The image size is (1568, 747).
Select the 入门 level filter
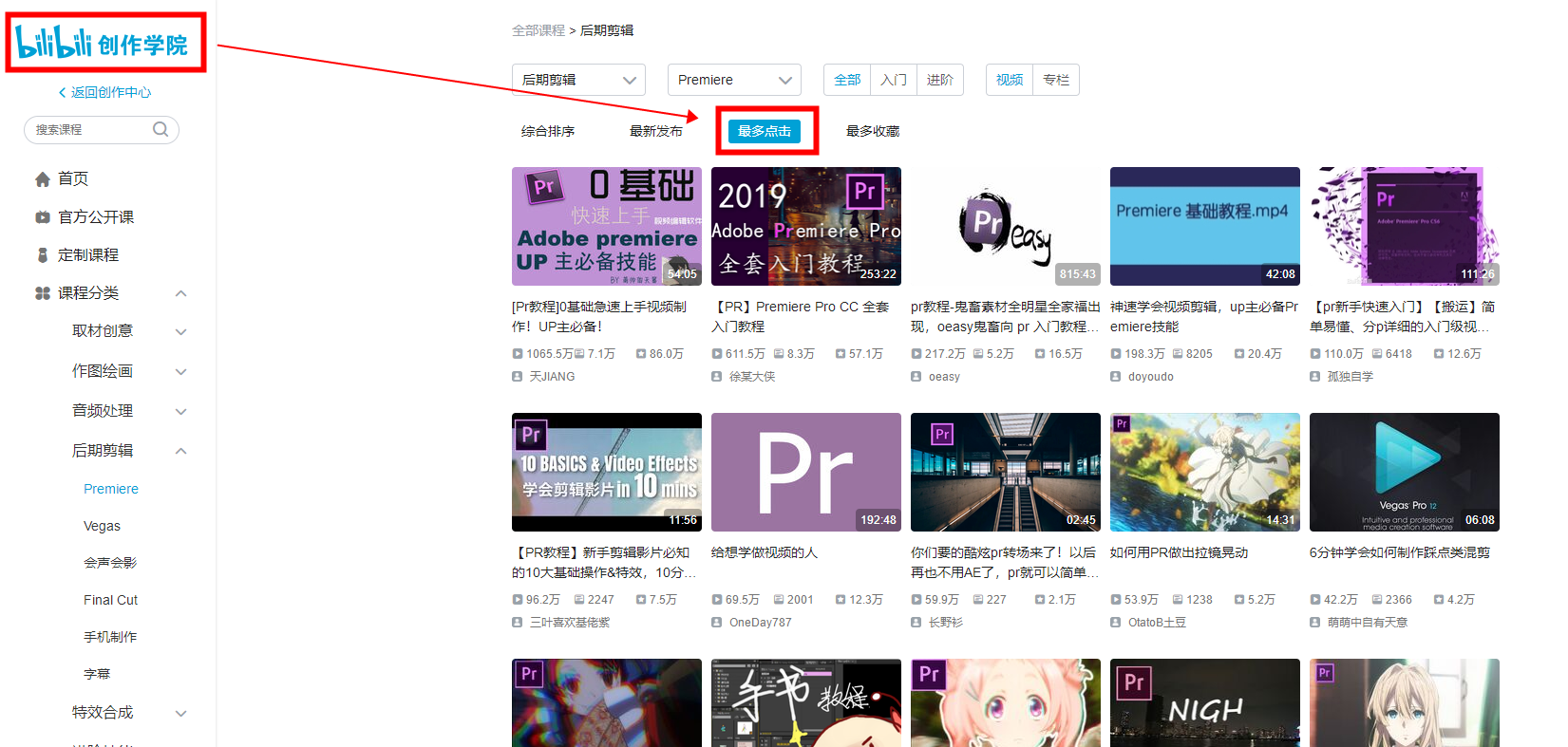coord(894,80)
